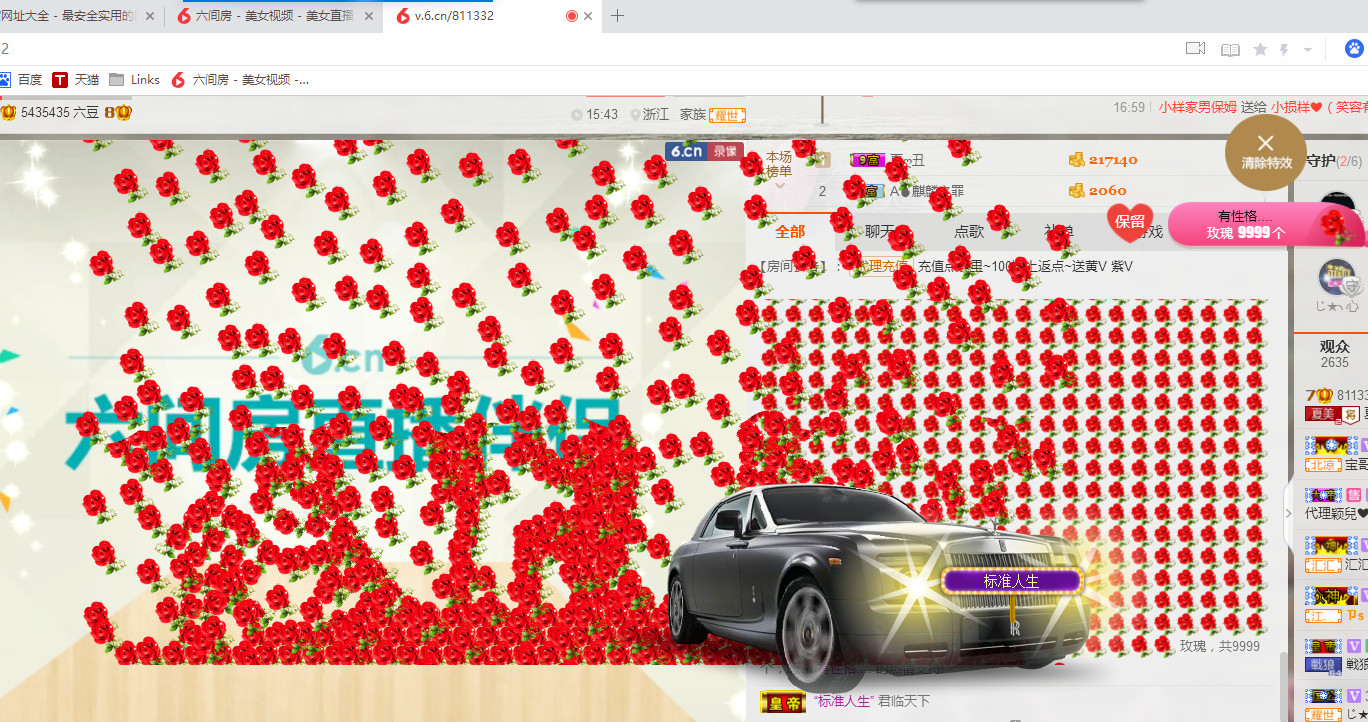This screenshot has height=722, width=1368.
Task: Click the browser address bar
Action: [x=590, y=49]
